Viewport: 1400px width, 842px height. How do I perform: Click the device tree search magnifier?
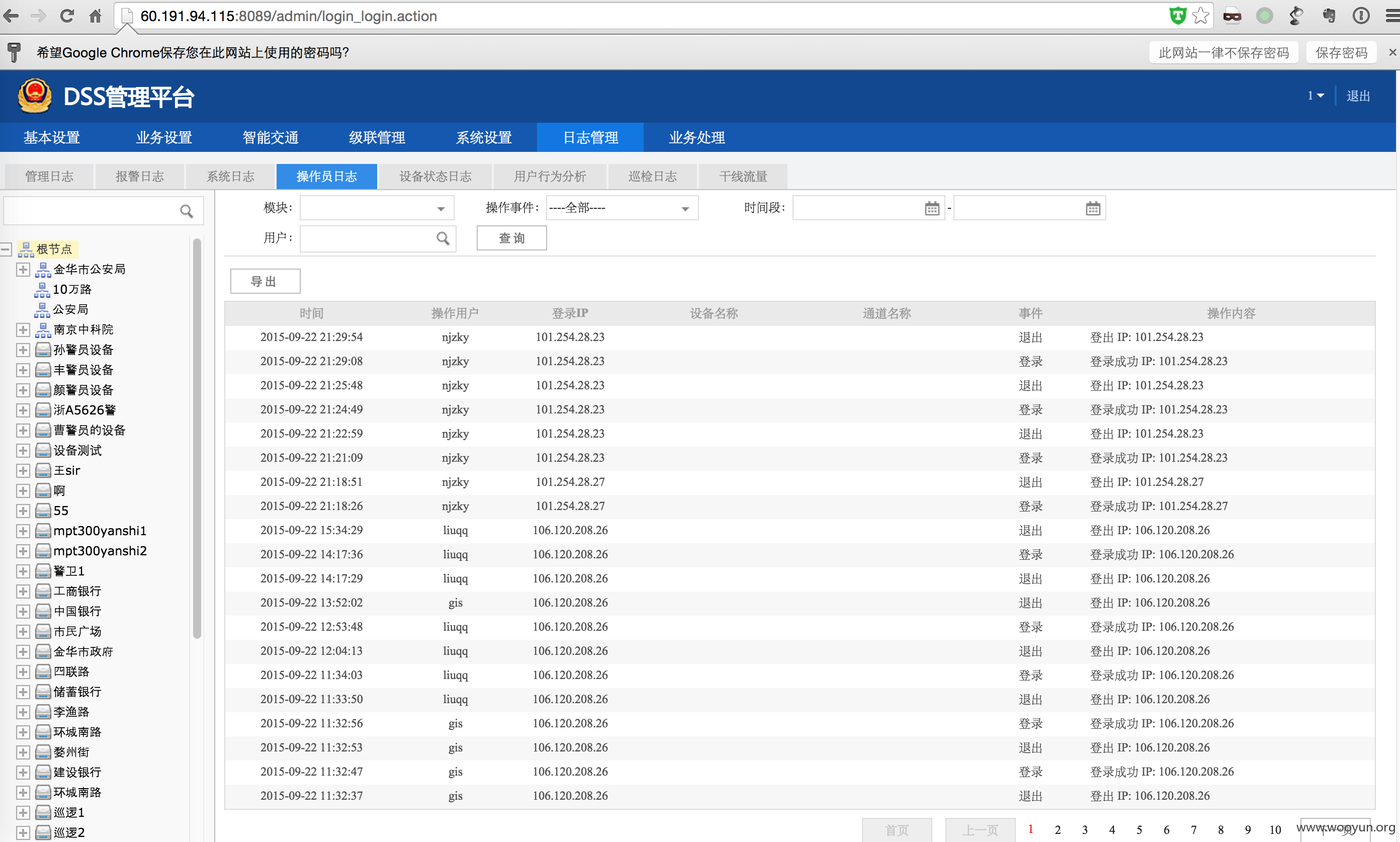186,211
